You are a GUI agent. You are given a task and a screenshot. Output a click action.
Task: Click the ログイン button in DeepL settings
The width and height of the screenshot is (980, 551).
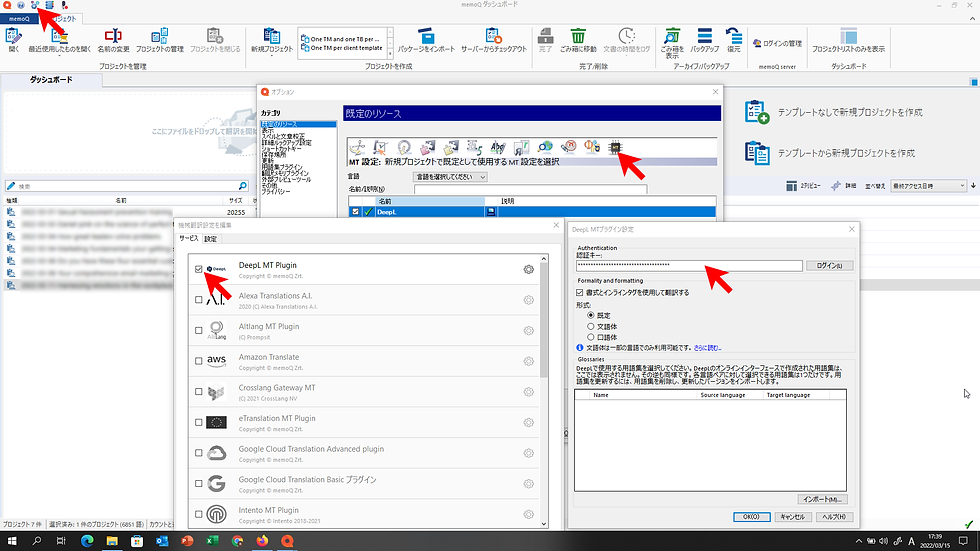[829, 266]
